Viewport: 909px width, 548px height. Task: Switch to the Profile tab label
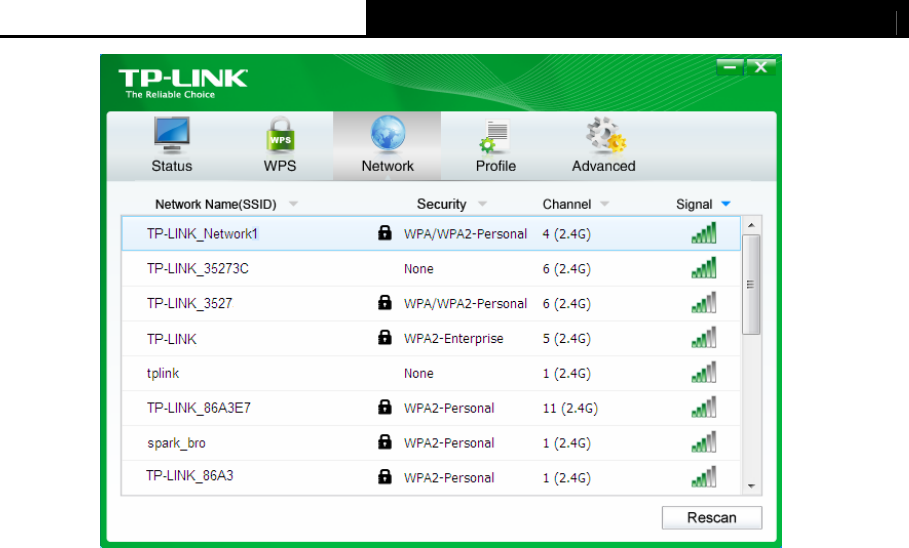496,166
